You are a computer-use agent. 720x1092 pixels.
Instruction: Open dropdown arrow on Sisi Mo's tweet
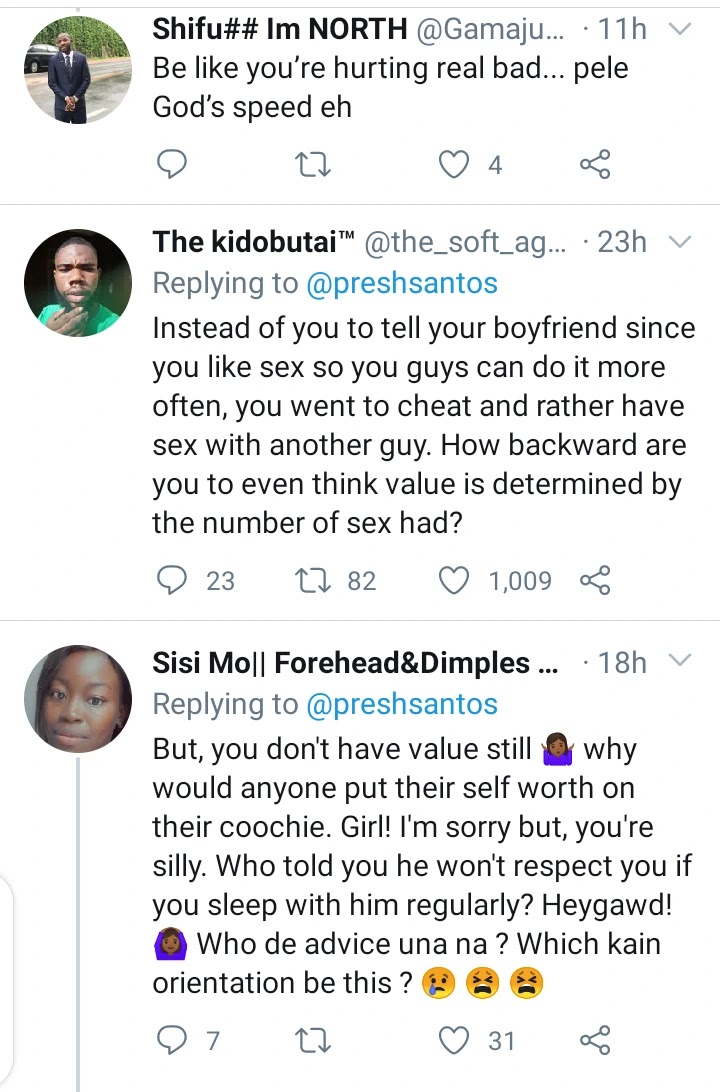pos(679,661)
